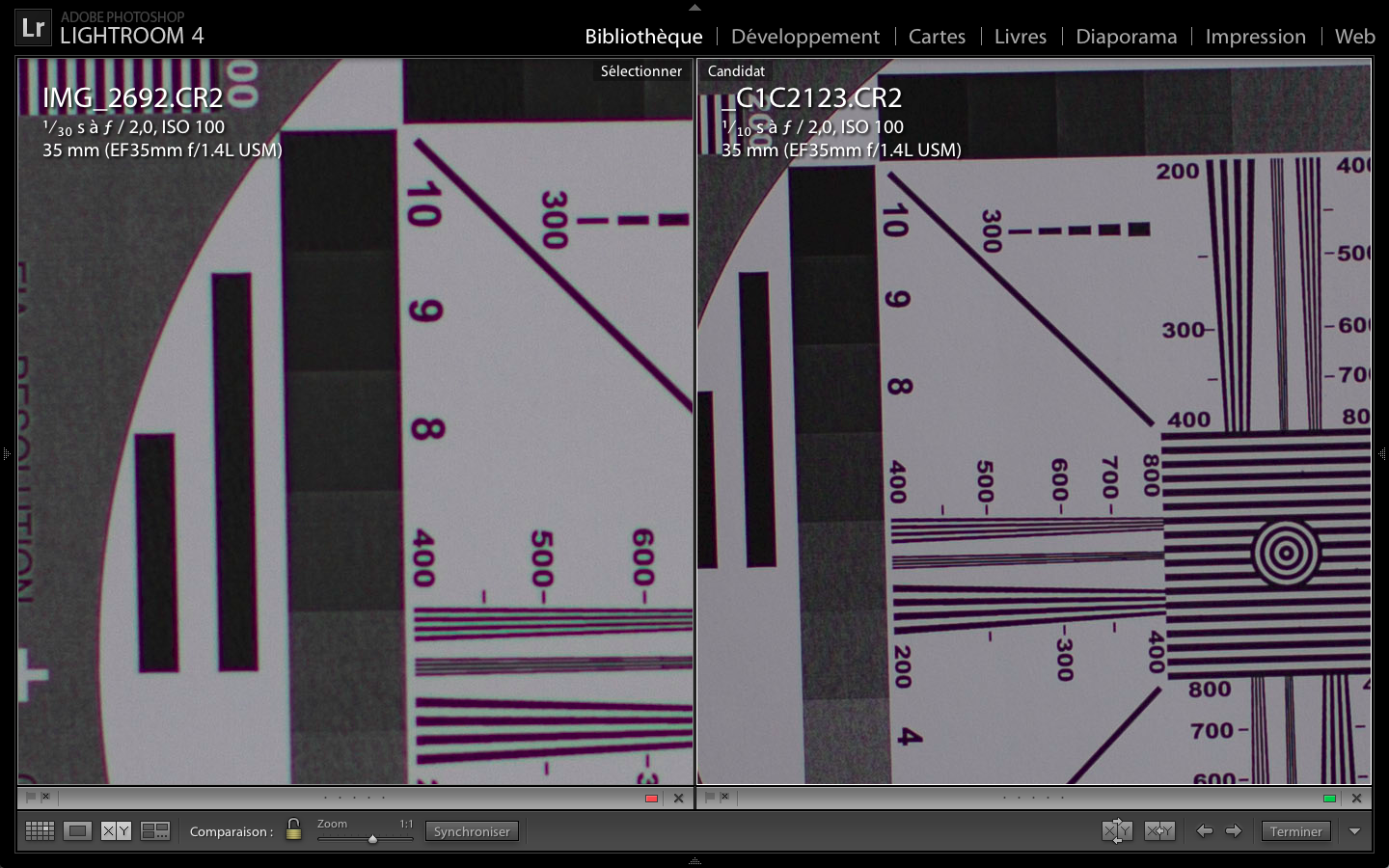
Task: Mark the Candidat photo as rejected
Action: (724, 797)
